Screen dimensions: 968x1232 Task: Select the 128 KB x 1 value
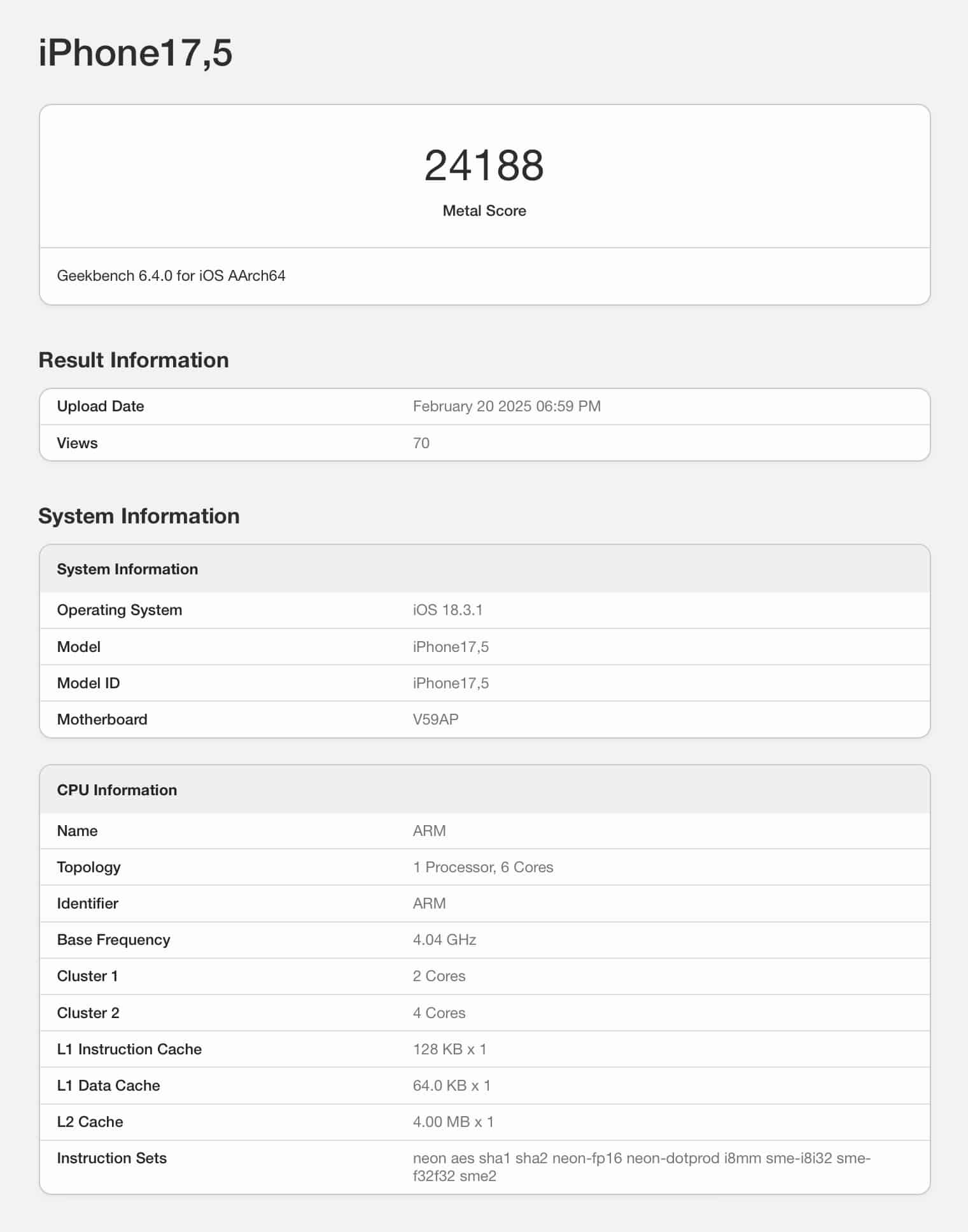click(x=450, y=1049)
